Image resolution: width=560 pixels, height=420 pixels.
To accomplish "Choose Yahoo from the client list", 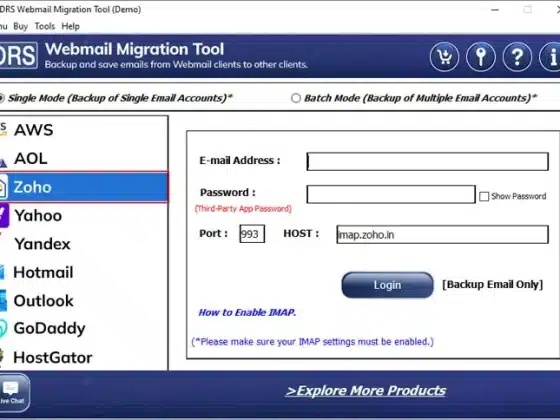I will coord(84,215).
